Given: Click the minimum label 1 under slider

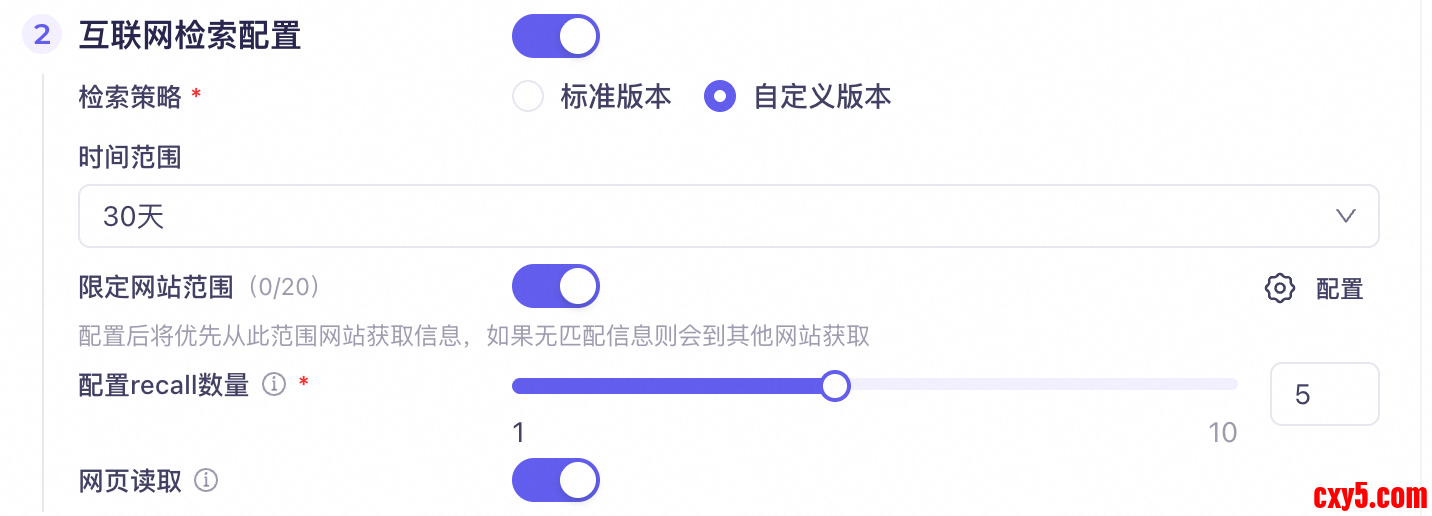Looking at the screenshot, I should point(518,433).
